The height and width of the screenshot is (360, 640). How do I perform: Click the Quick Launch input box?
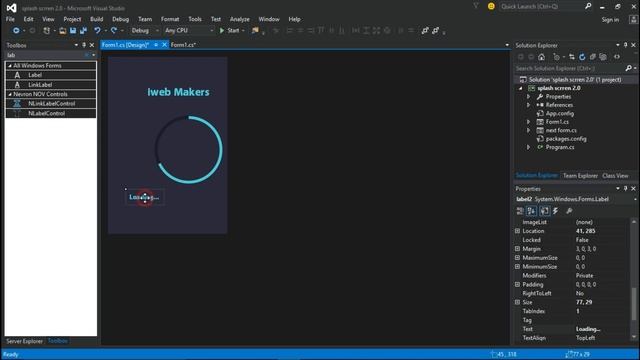542,7
